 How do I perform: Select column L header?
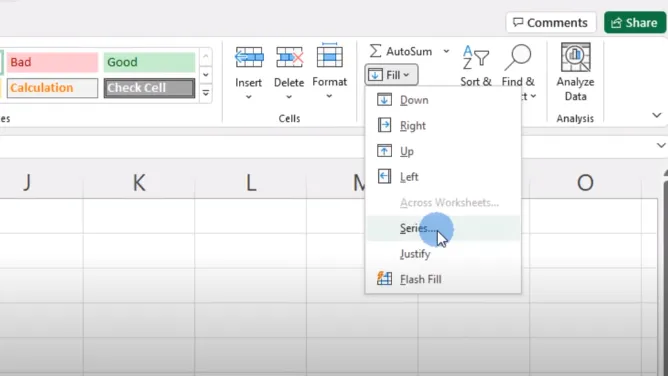click(x=250, y=183)
